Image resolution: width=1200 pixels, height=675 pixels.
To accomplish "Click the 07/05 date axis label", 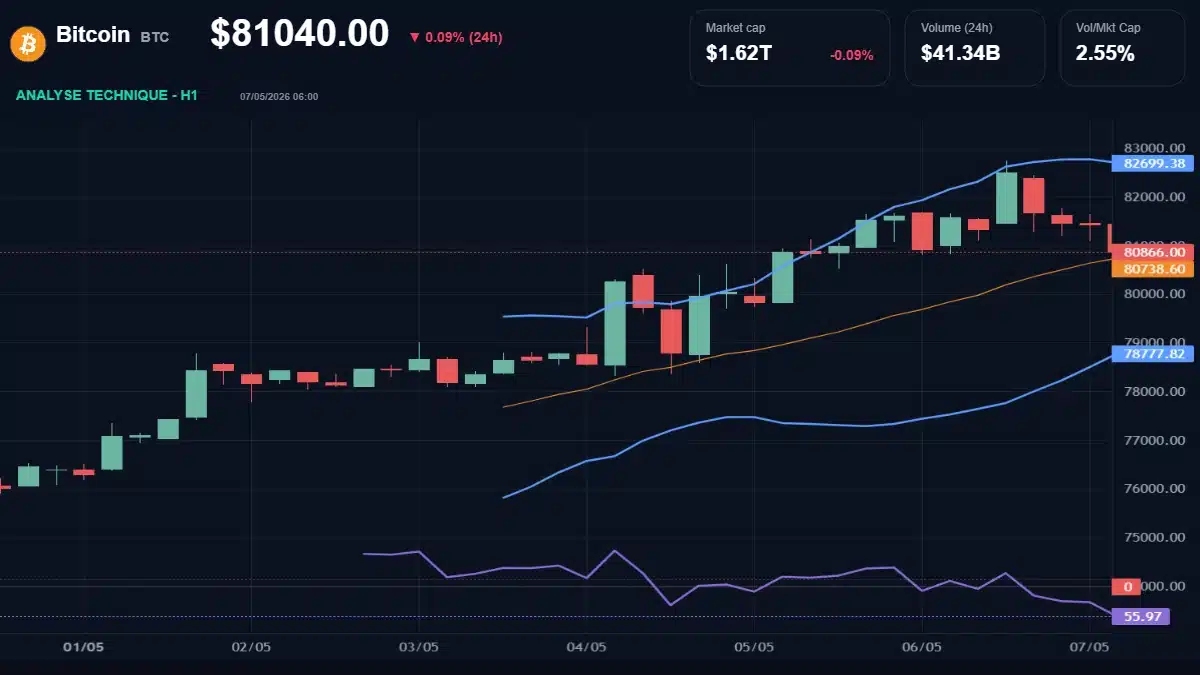I will (x=1089, y=647).
